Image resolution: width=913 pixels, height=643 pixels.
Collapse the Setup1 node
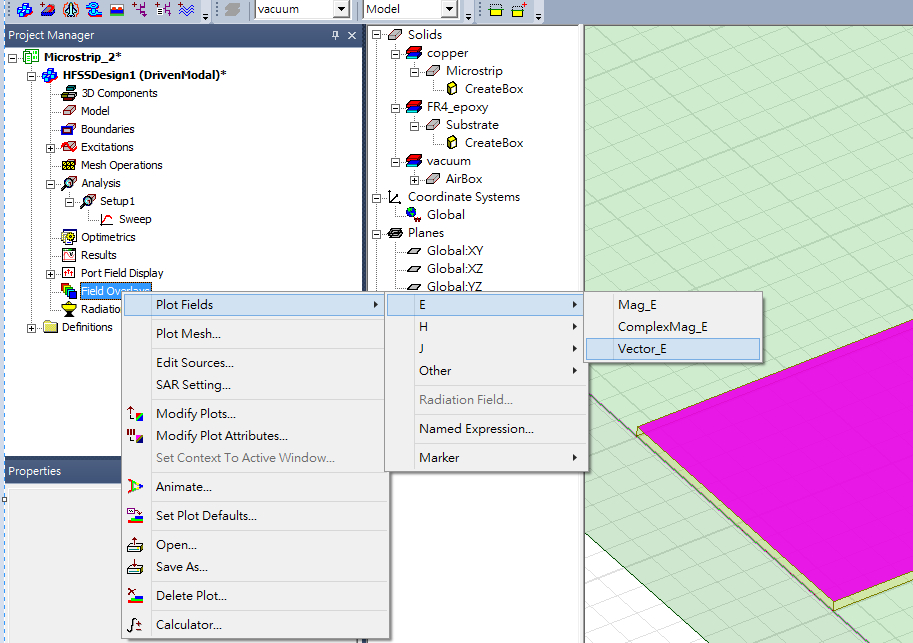(x=69, y=202)
